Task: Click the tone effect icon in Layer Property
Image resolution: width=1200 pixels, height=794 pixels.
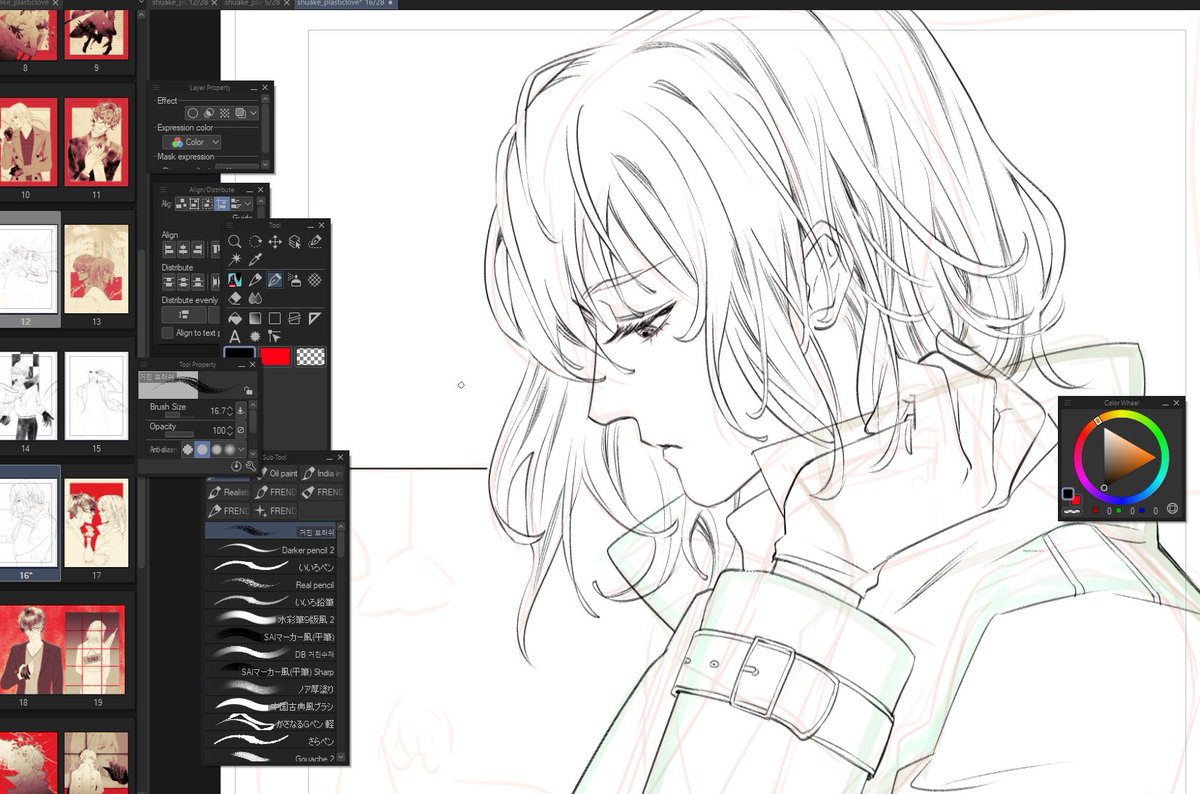Action: pyautogui.click(x=224, y=113)
